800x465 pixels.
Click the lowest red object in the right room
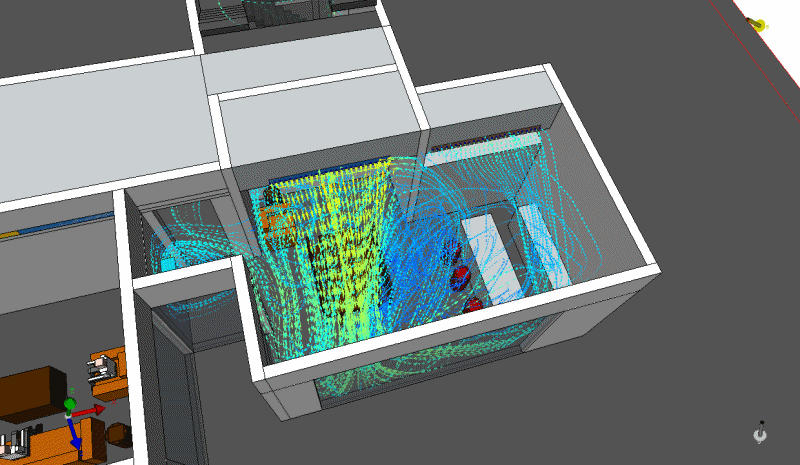pos(473,304)
